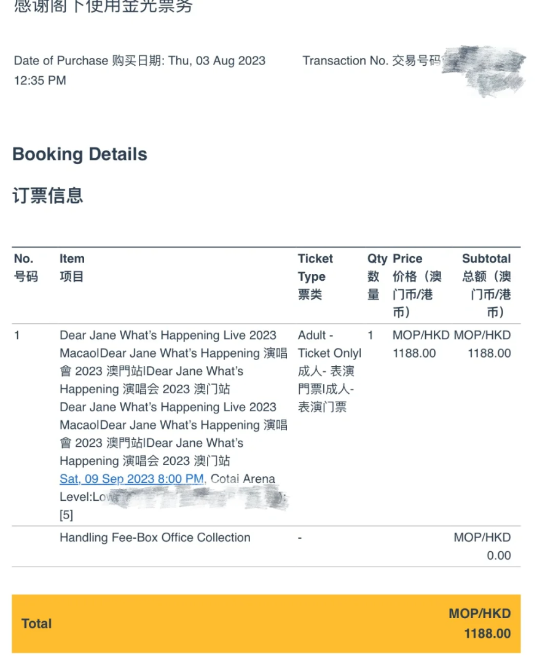537x668 pixels.
Task: Click the Handling Fee-Box Office Collection row
Action: pyautogui.click(x=266, y=546)
